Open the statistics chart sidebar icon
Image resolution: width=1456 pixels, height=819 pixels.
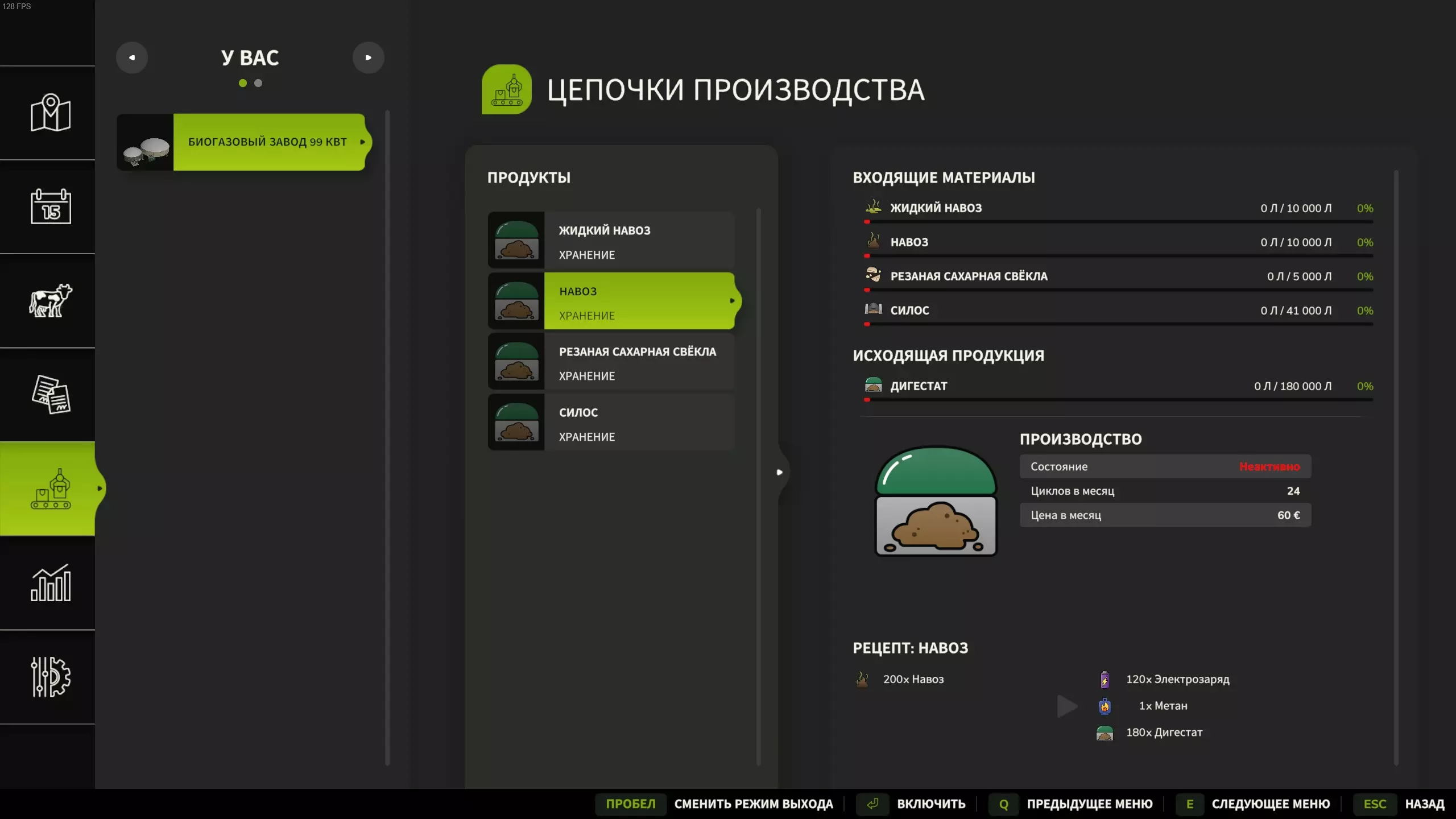(x=50, y=582)
